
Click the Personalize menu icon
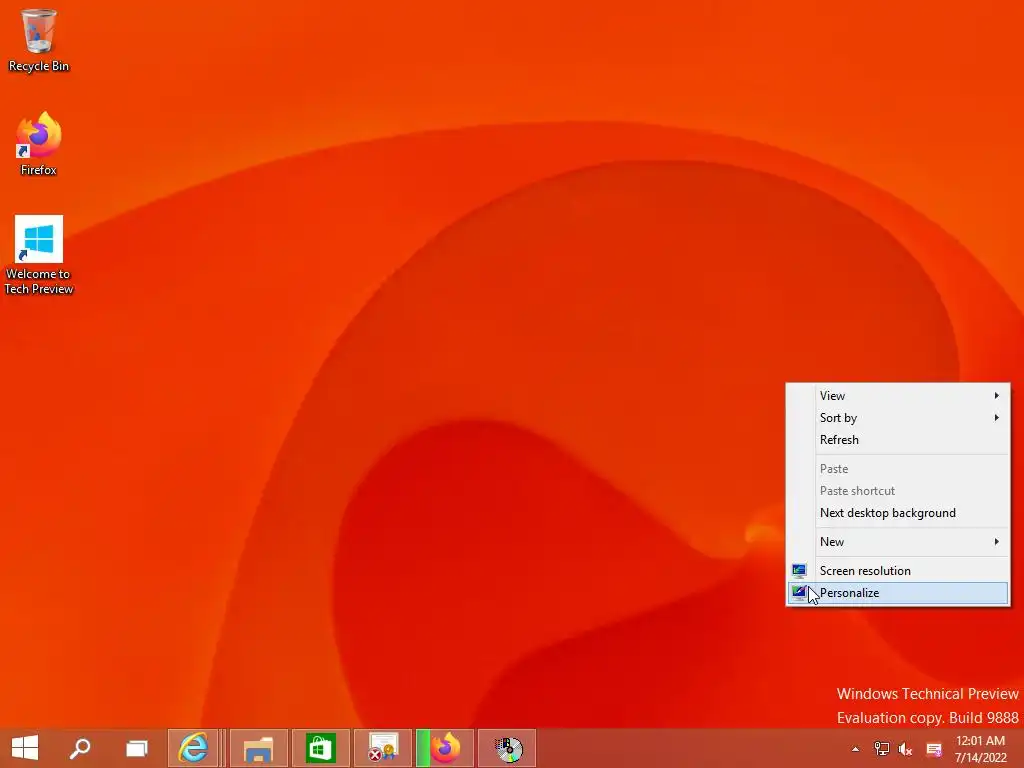[x=799, y=593]
